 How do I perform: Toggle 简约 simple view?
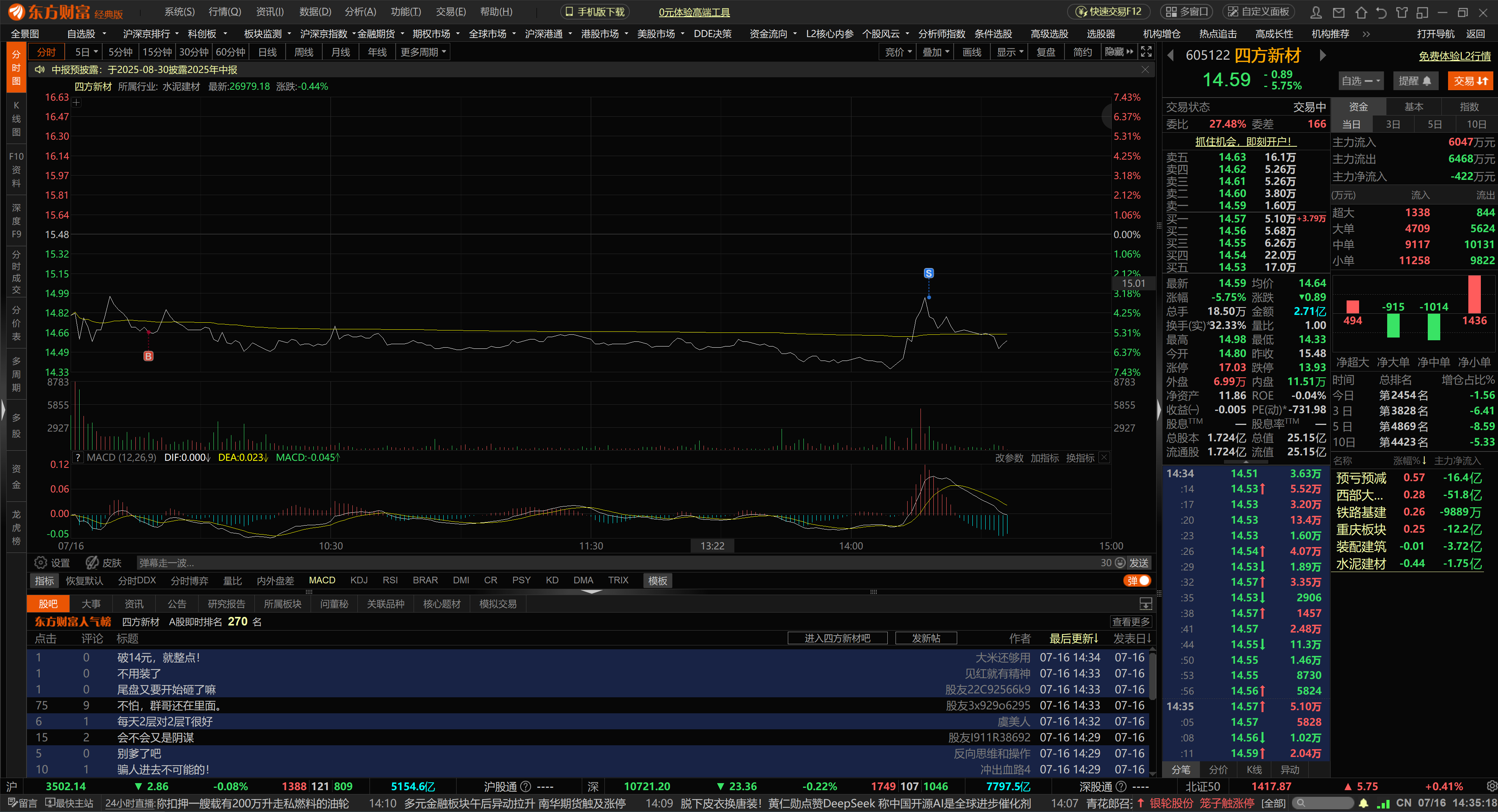[1082, 52]
